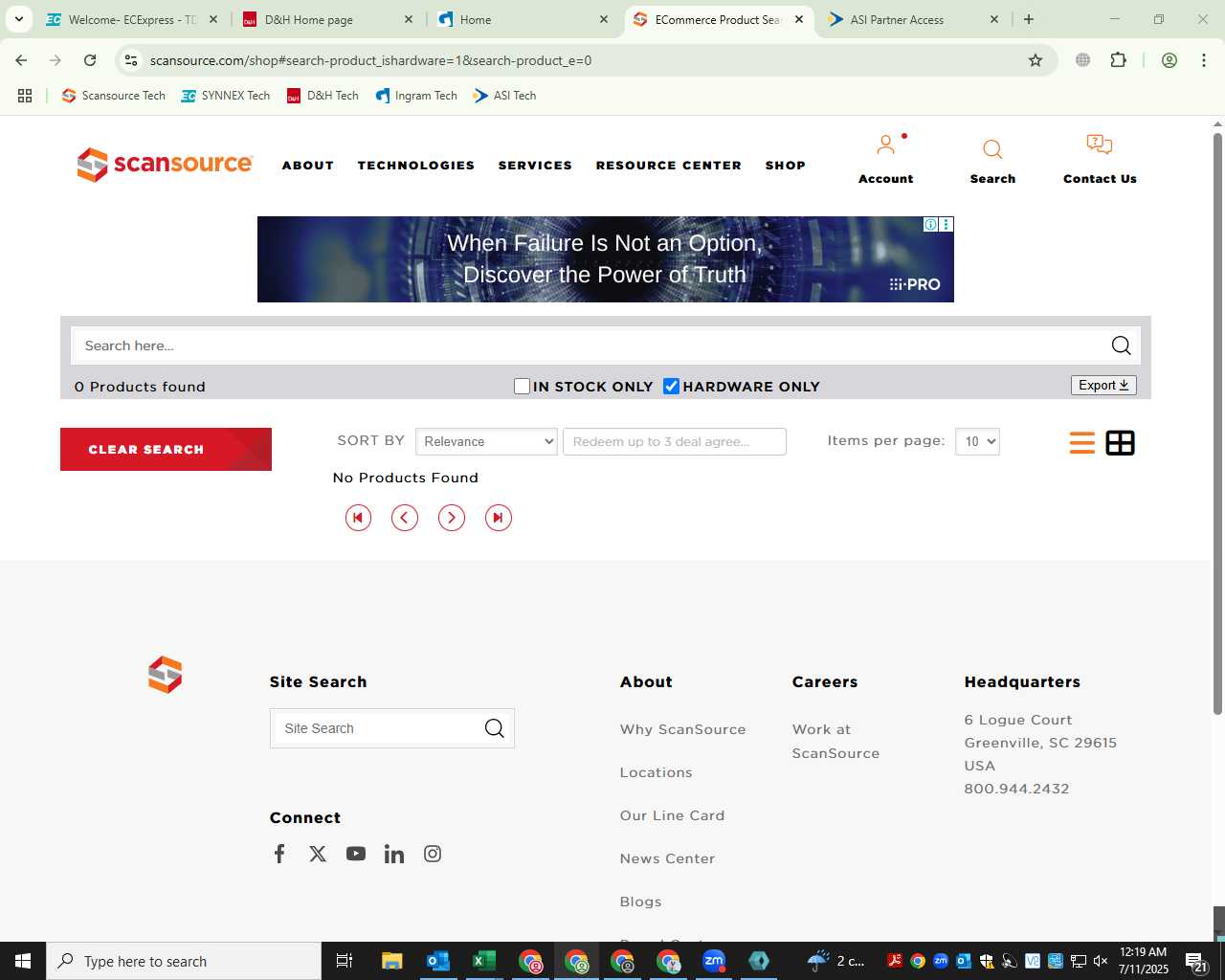
Task: Go to previous results page
Action: click(x=405, y=518)
